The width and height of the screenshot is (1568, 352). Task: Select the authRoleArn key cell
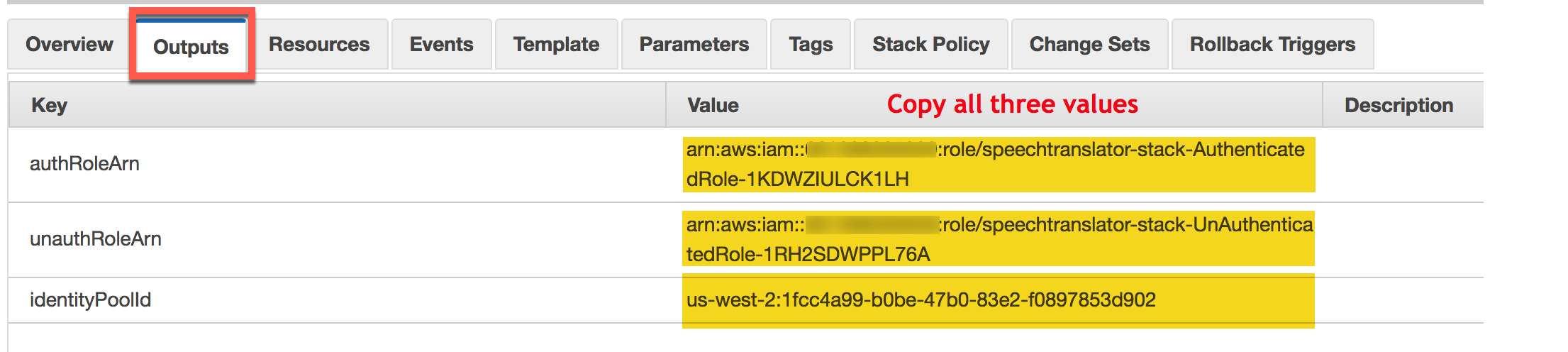coord(84,164)
